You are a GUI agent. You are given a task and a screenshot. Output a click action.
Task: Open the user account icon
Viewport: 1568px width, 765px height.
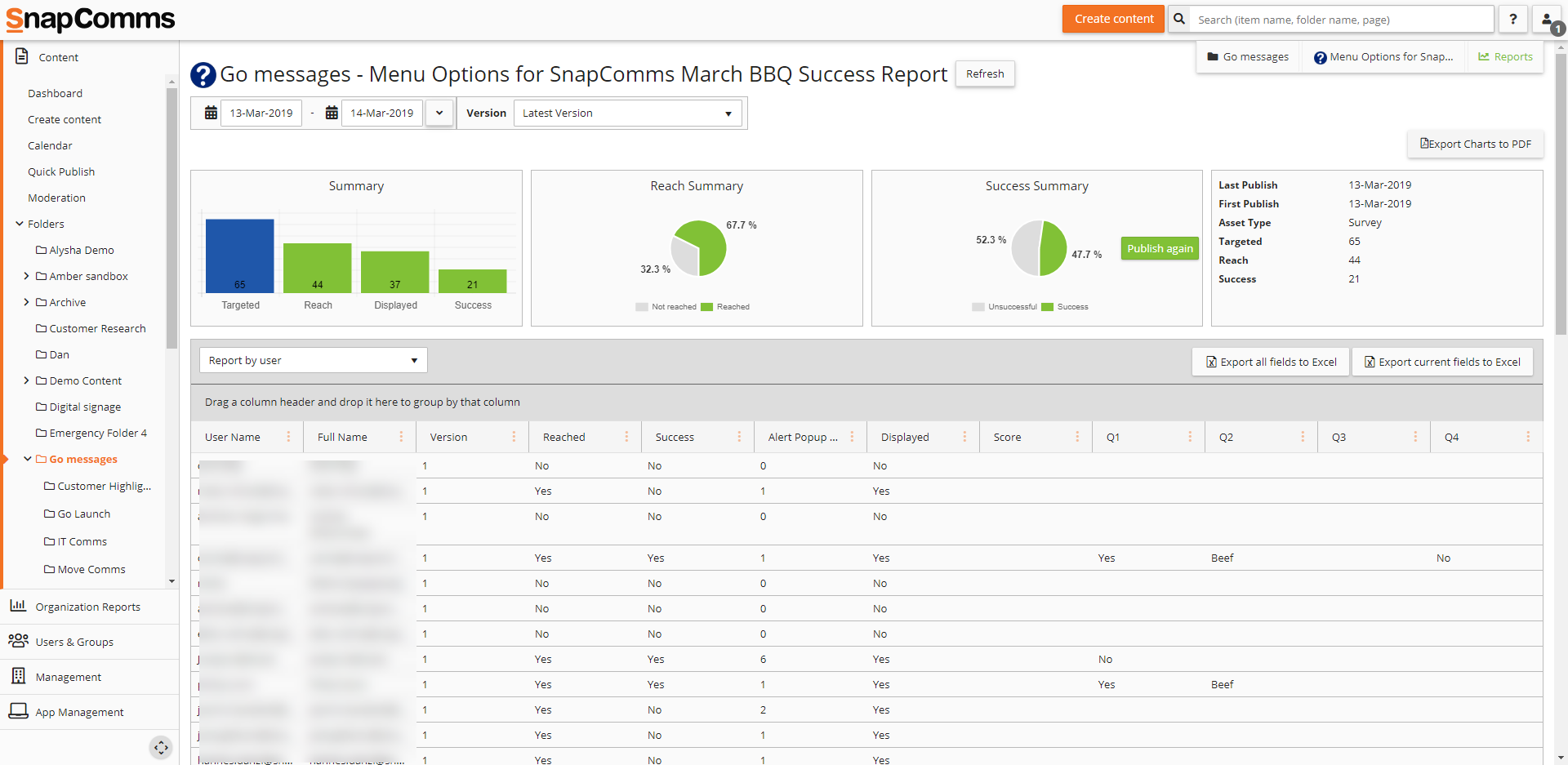(1548, 20)
